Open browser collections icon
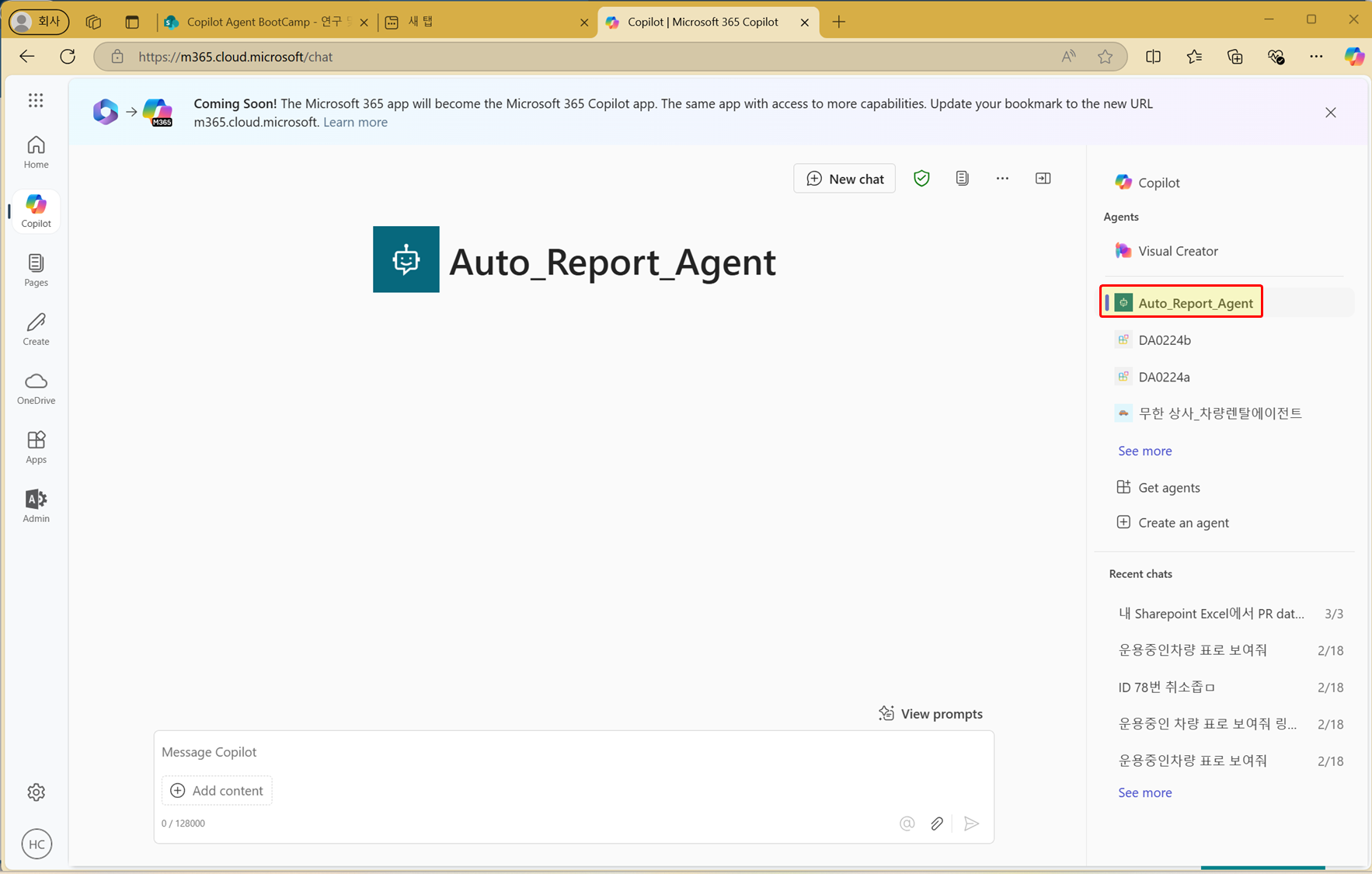The width and height of the screenshot is (1372, 874). click(x=1234, y=56)
